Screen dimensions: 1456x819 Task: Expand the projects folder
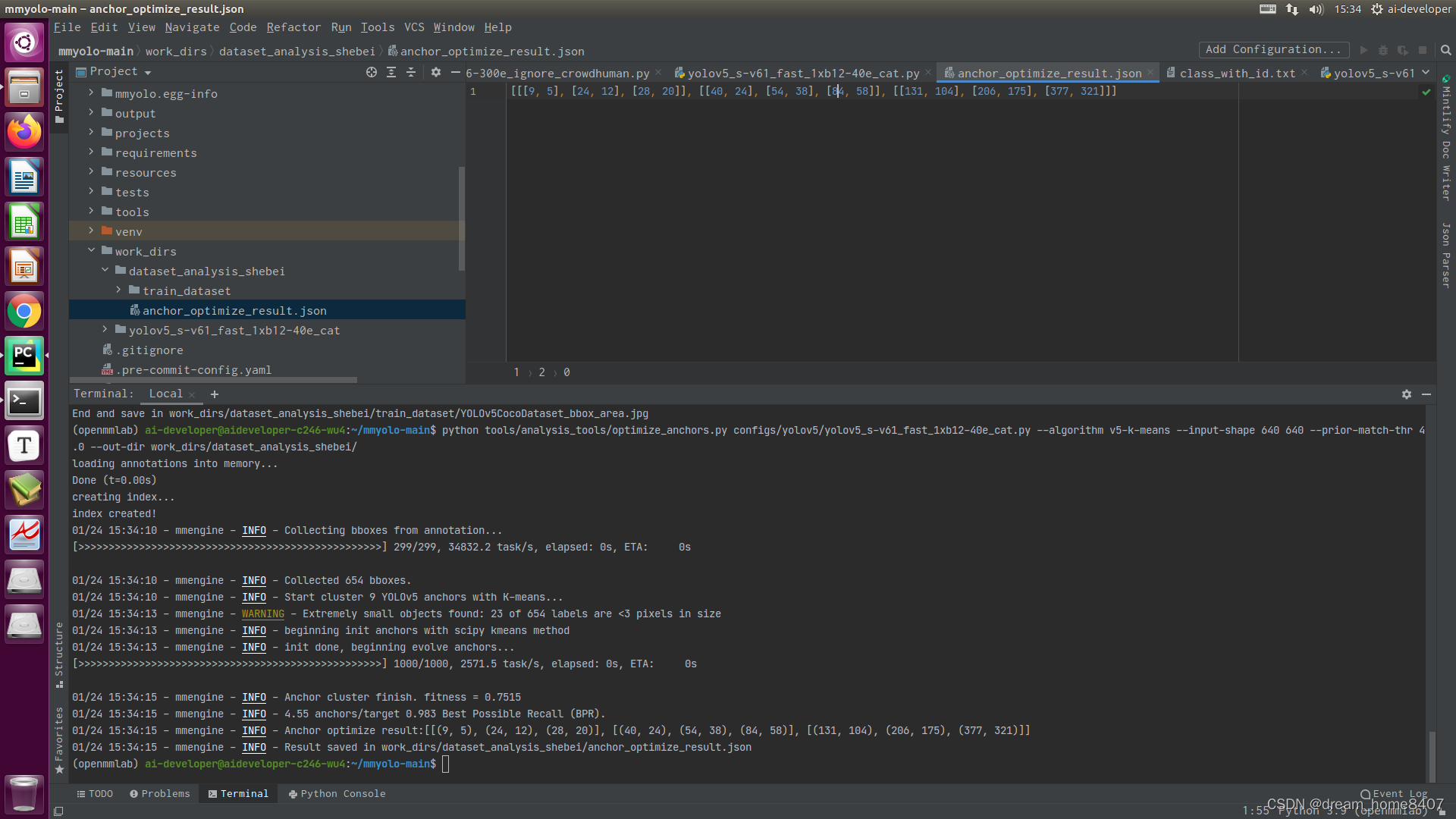92,132
